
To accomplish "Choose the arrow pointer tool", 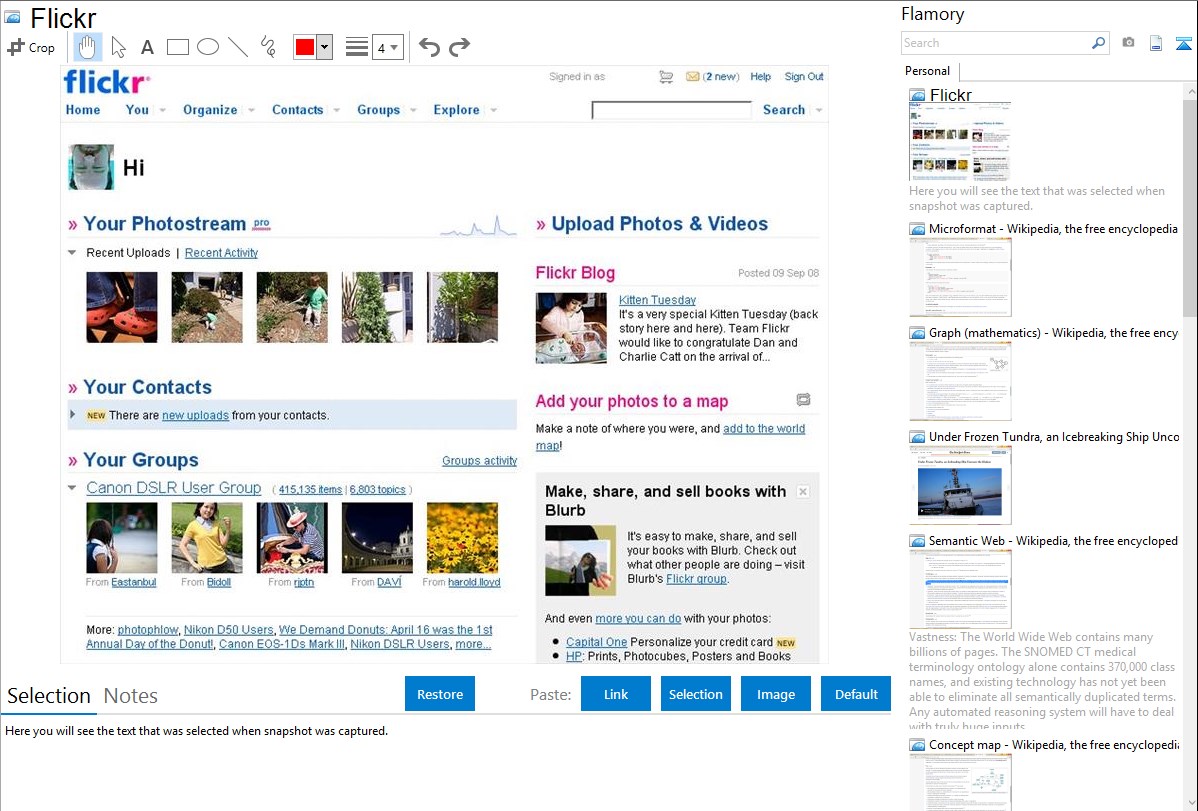I will 118,47.
